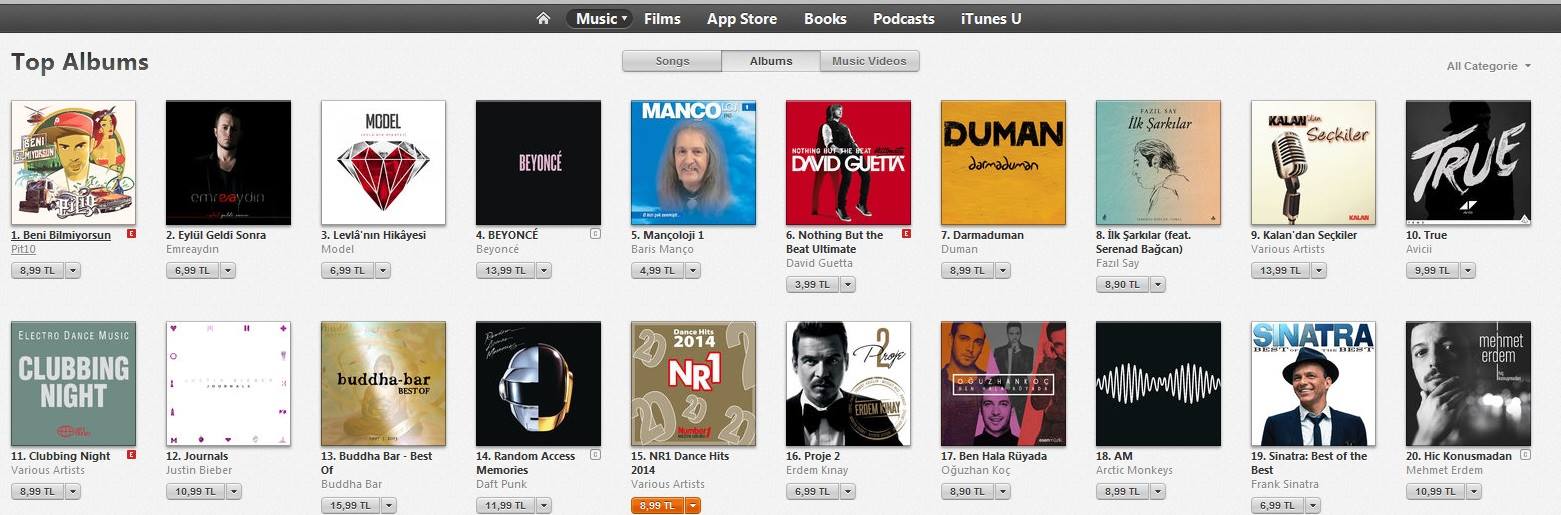
Task: Open the App Store section
Action: 742,18
